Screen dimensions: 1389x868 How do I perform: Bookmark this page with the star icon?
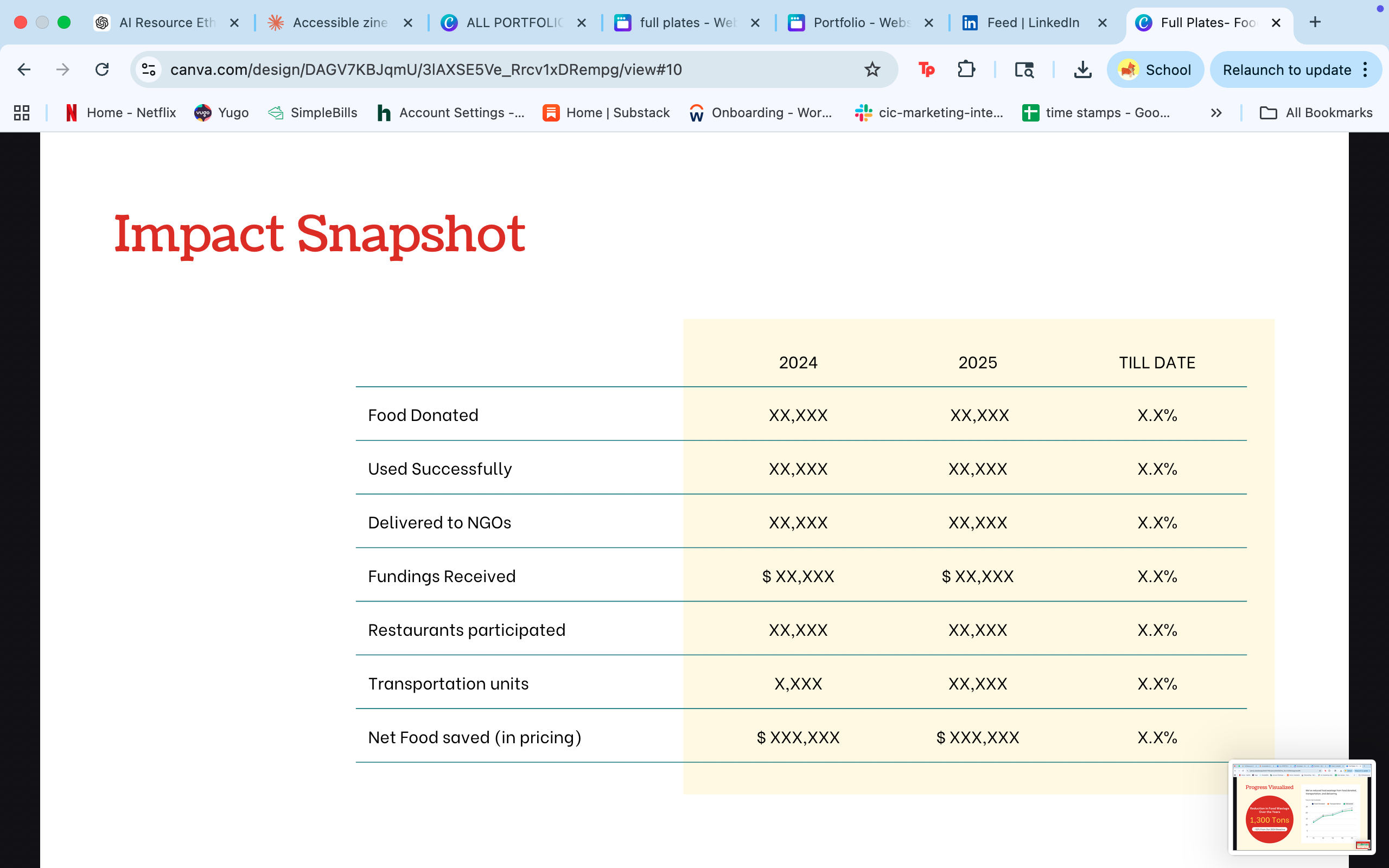pos(872,69)
